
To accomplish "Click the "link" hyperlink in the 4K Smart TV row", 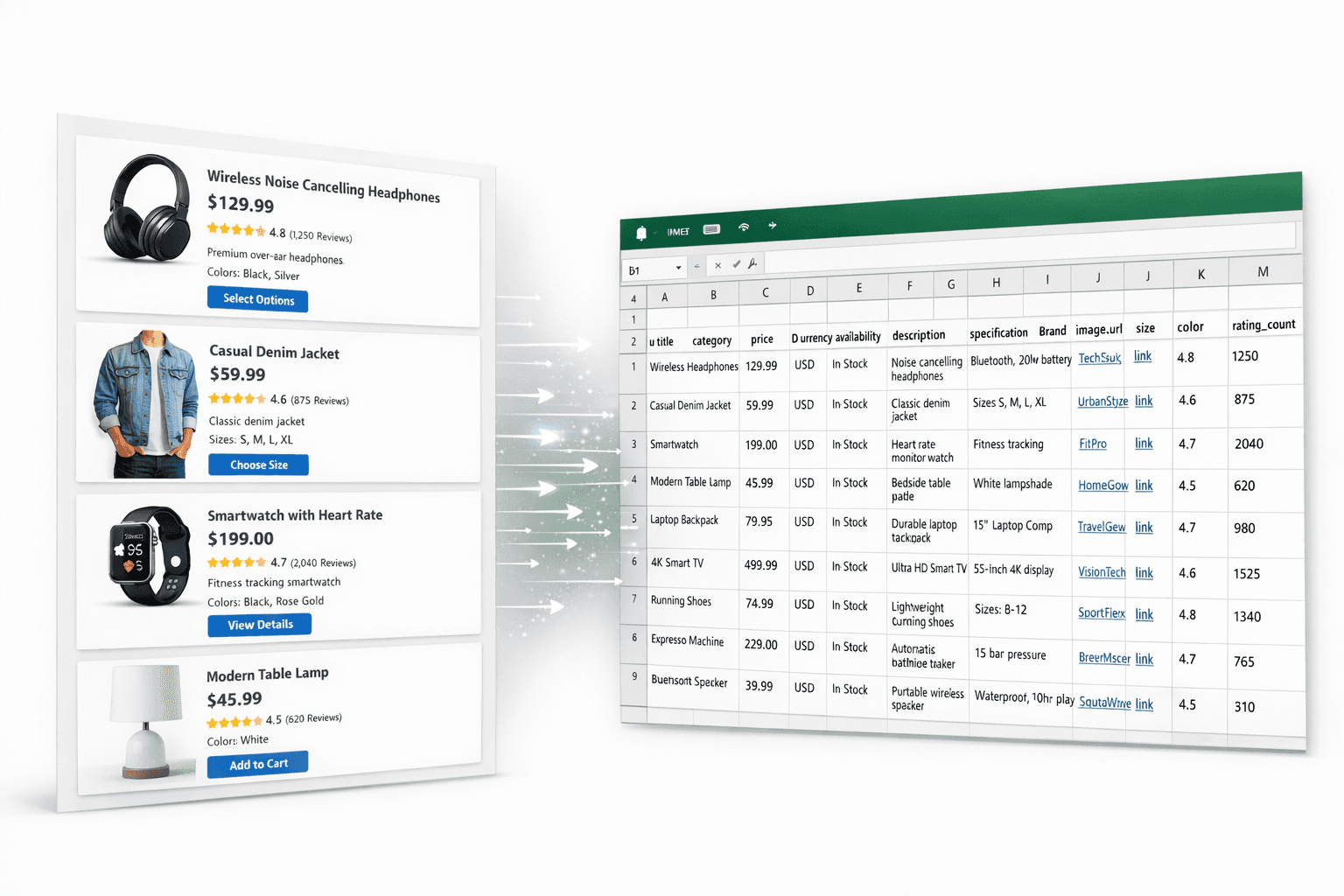I will (1144, 572).
